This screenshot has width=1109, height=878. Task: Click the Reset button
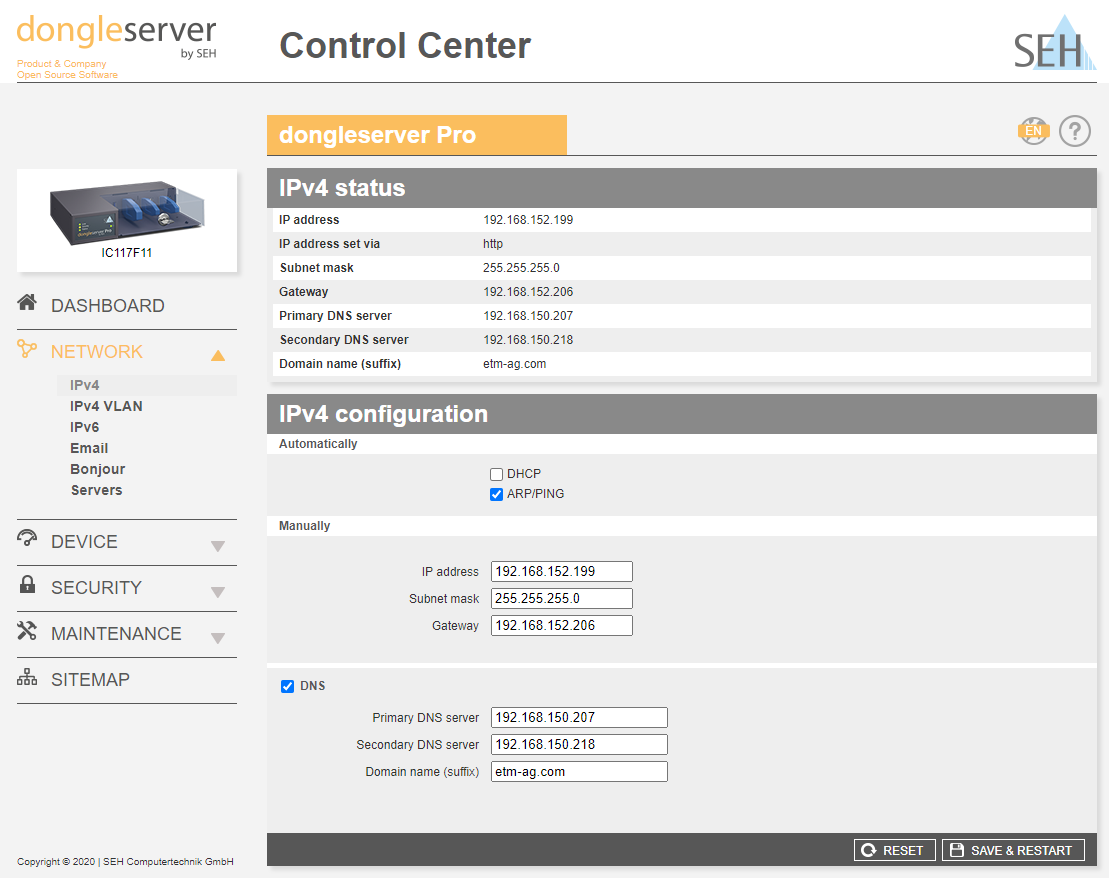895,850
